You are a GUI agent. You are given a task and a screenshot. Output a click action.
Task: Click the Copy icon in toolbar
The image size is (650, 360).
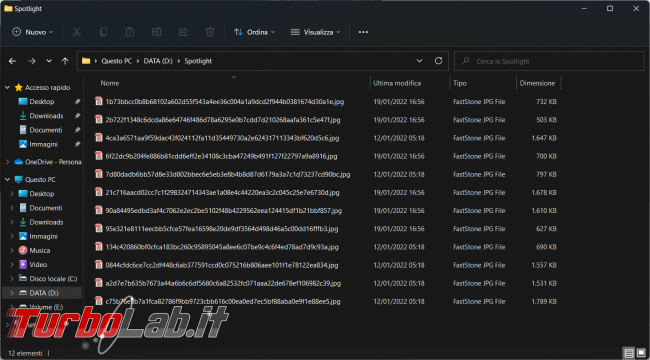[103, 32]
